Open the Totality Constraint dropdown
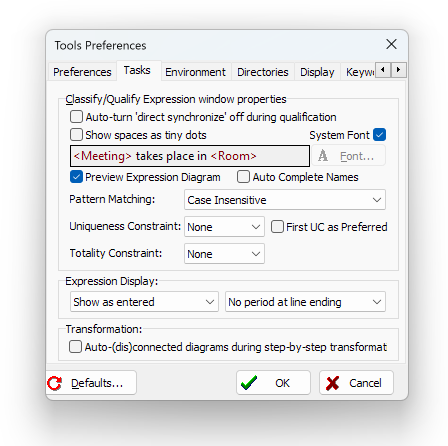This screenshot has width=448, height=446. coord(224,254)
